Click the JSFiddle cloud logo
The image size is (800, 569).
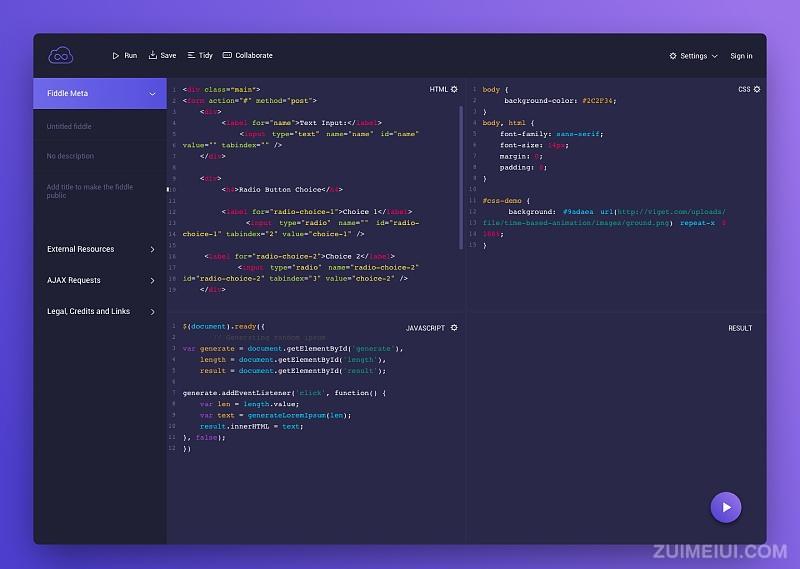pyautogui.click(x=60, y=56)
